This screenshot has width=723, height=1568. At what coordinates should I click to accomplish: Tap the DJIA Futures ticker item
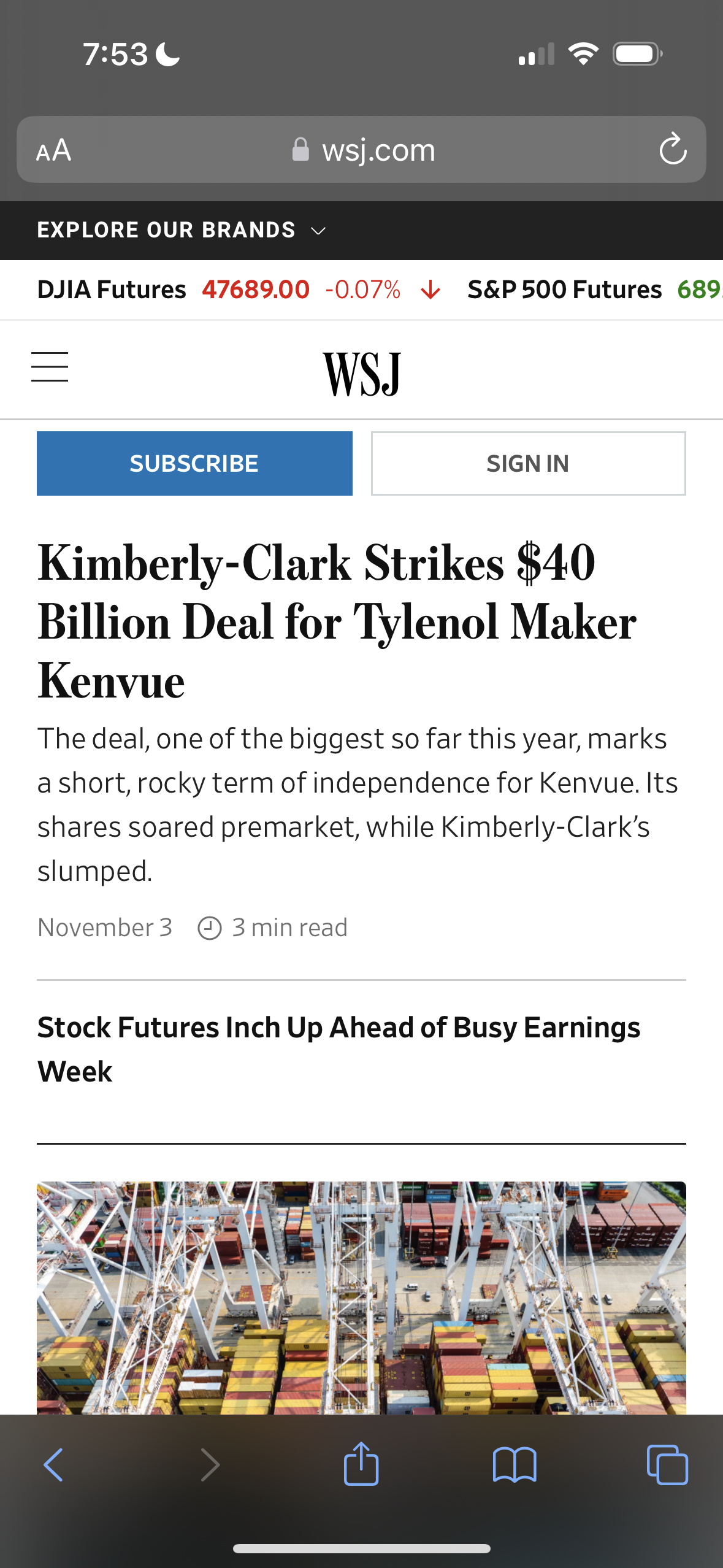pos(239,290)
